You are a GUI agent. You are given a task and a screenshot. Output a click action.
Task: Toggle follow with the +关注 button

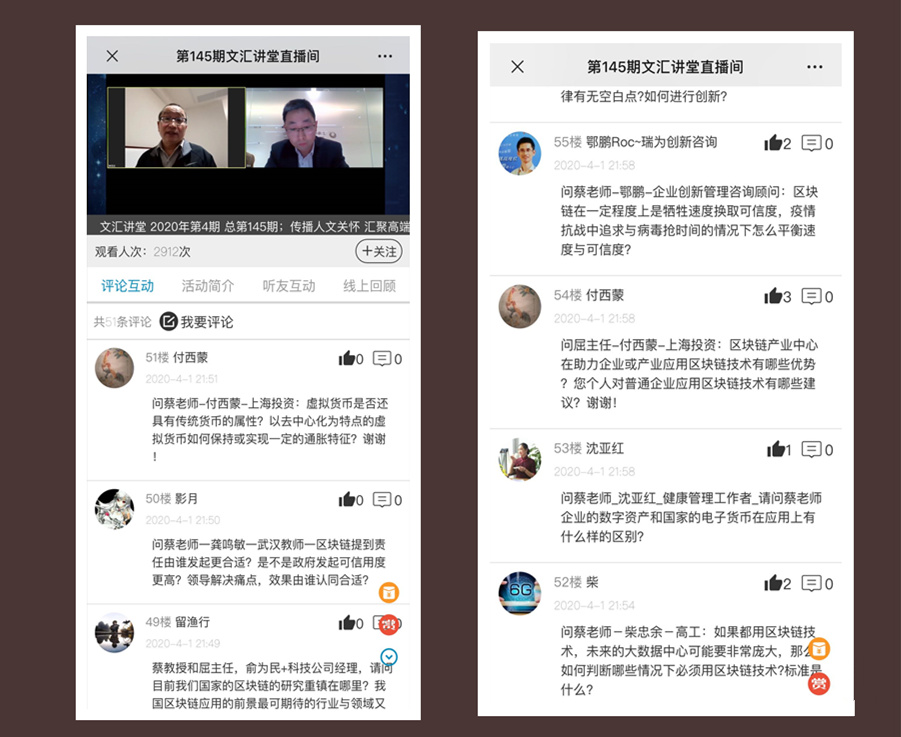pos(377,252)
